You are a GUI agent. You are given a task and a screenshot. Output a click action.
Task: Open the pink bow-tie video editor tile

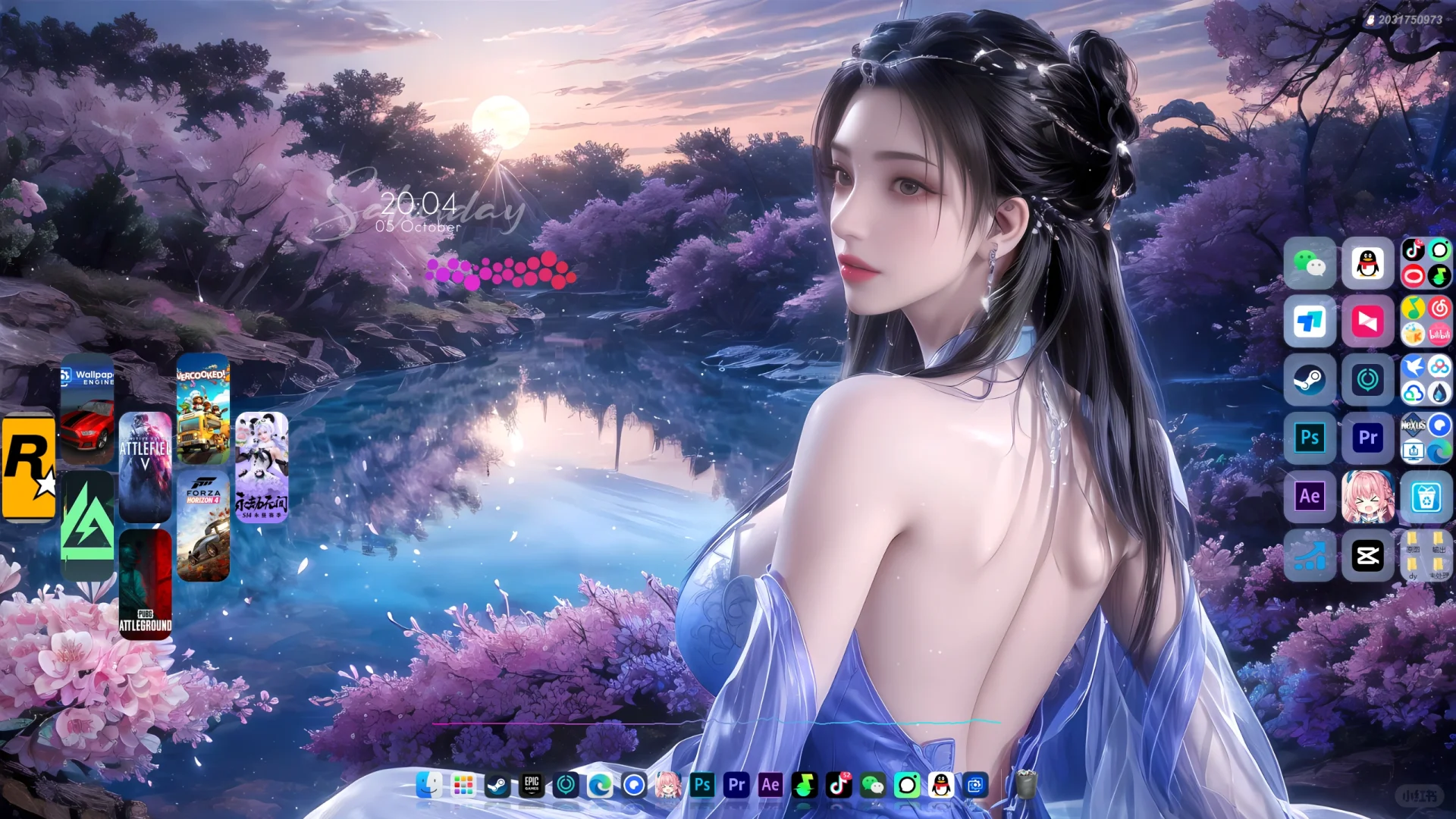tap(1368, 322)
